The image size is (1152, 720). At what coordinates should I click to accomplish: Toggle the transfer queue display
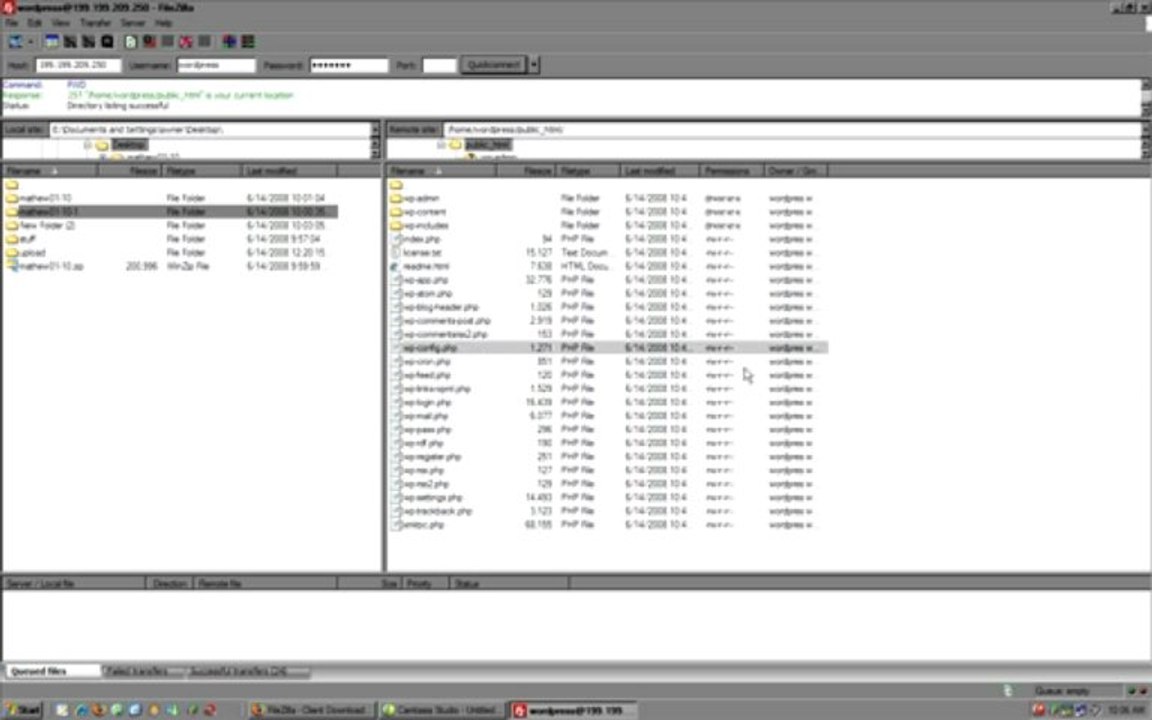[107, 42]
